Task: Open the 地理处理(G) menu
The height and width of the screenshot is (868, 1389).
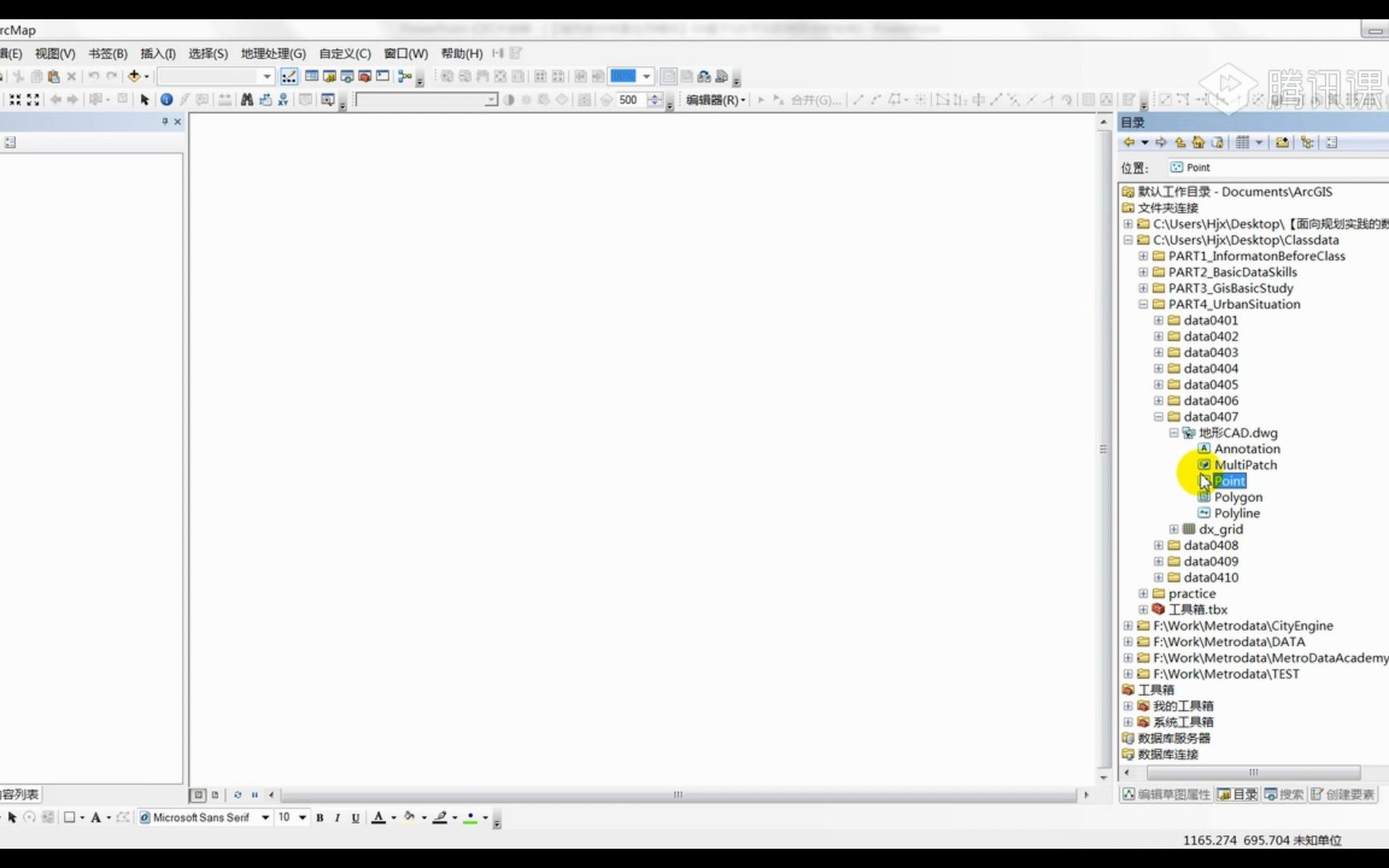Action: pos(273,53)
